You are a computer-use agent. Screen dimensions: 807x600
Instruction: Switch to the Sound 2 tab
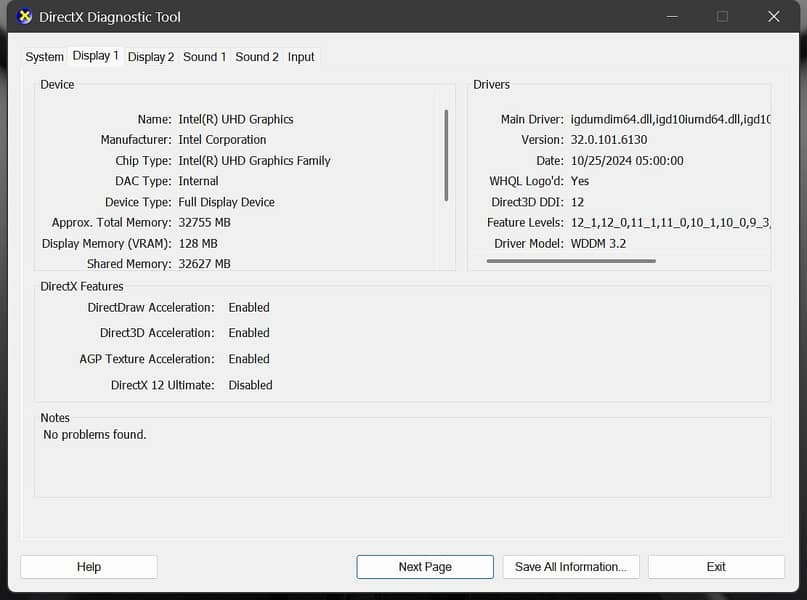257,57
